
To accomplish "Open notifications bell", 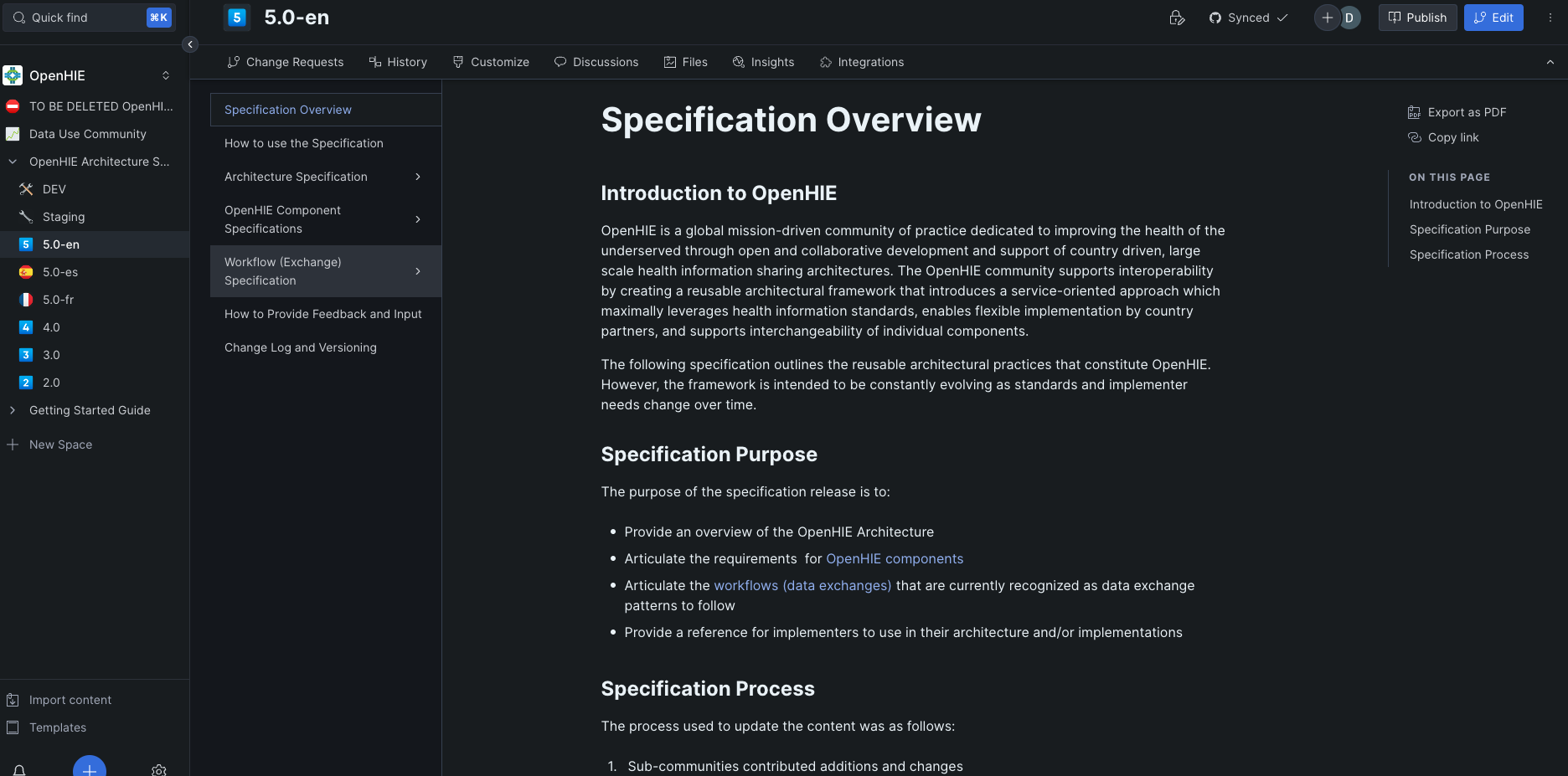I will 19,770.
